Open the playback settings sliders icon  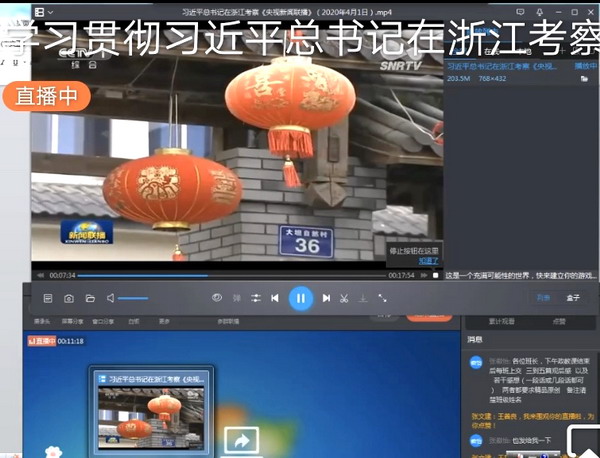(256, 298)
